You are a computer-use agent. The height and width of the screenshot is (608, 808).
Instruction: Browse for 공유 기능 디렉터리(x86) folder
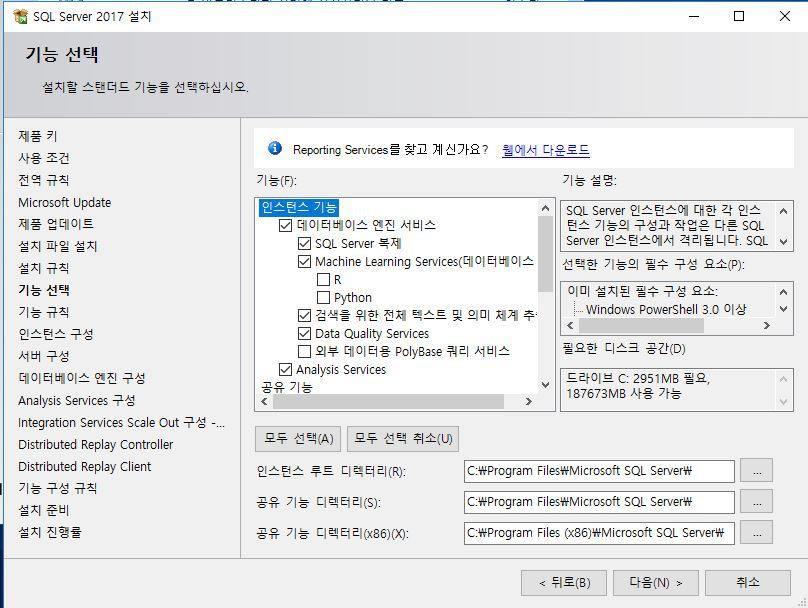(x=756, y=532)
